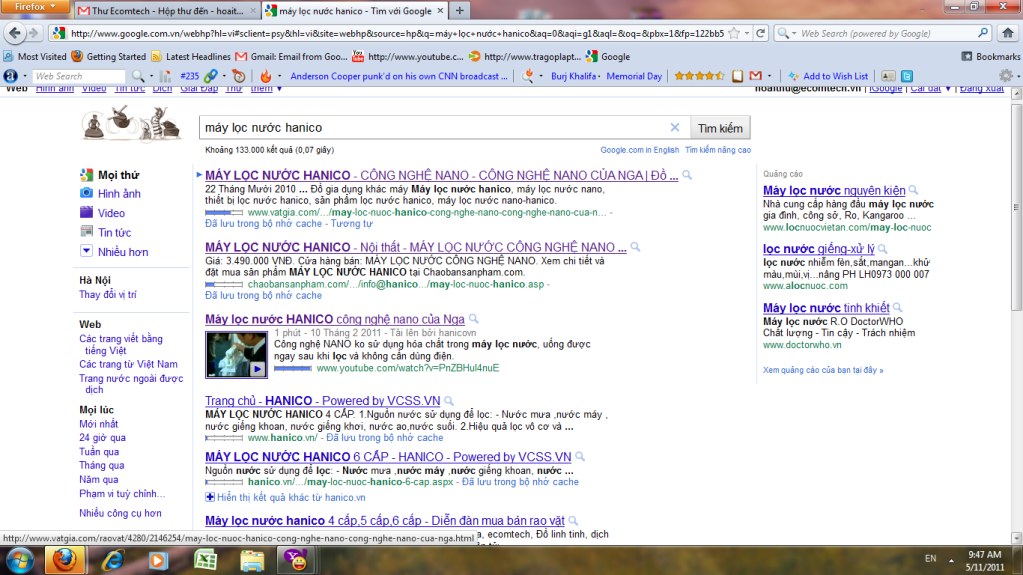Click the Alexa toolbar search magnifier
The image size is (1023, 575).
[x=138, y=76]
